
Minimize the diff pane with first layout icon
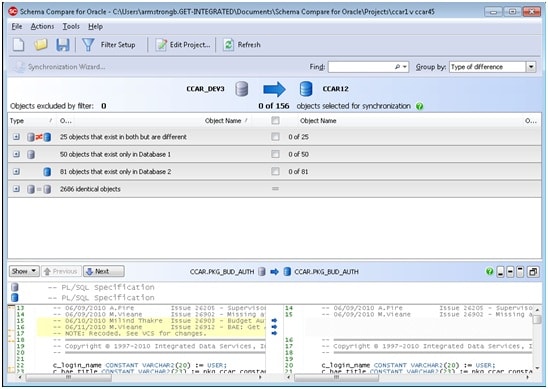coord(500,272)
